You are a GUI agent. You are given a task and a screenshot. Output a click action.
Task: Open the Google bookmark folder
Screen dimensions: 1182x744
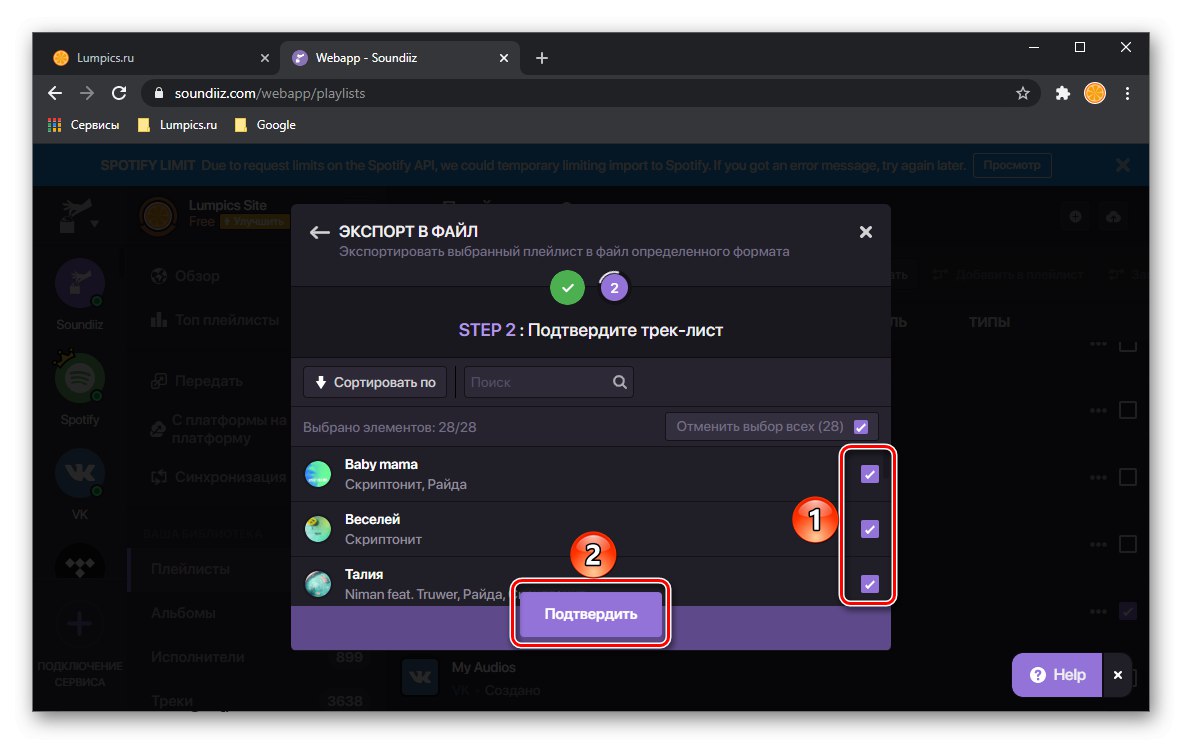click(265, 125)
